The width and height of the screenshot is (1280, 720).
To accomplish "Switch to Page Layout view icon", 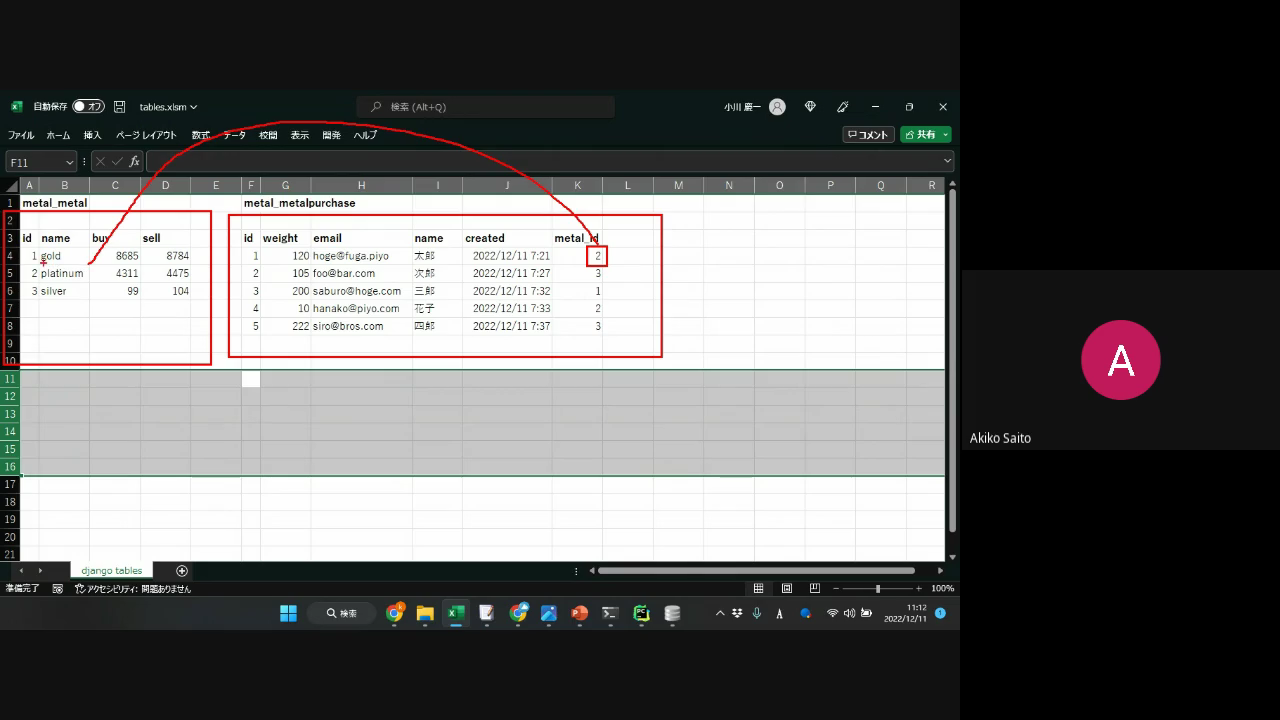I will pos(787,588).
